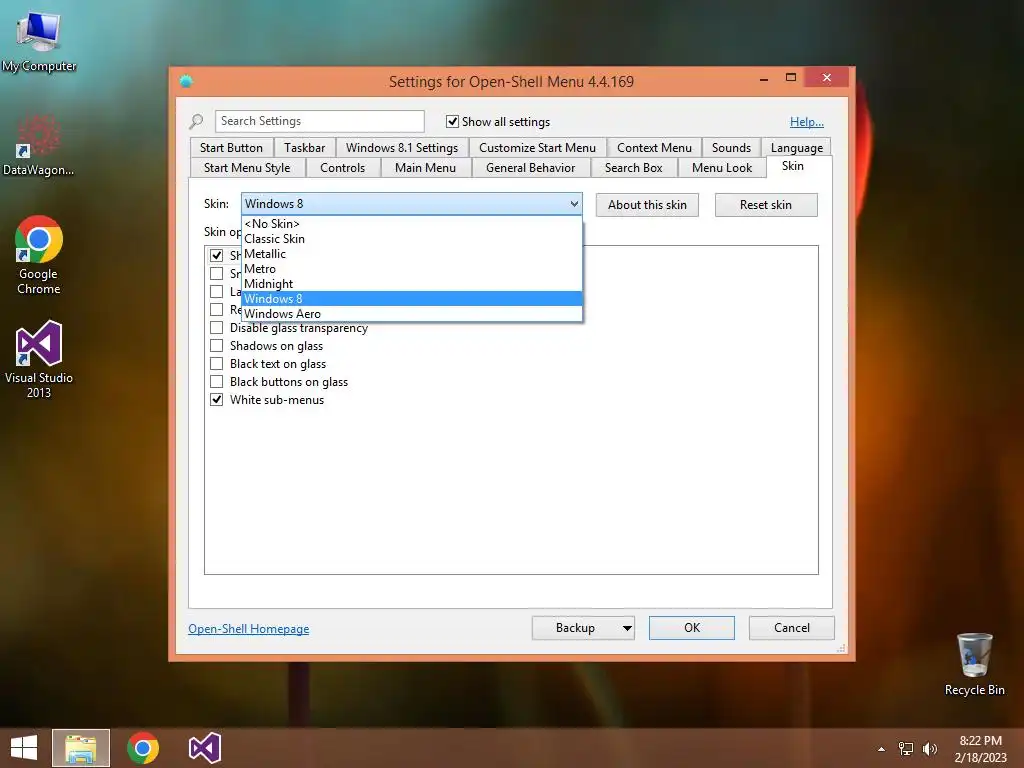Open Windows 8.1 Settings tab

[x=402, y=148]
